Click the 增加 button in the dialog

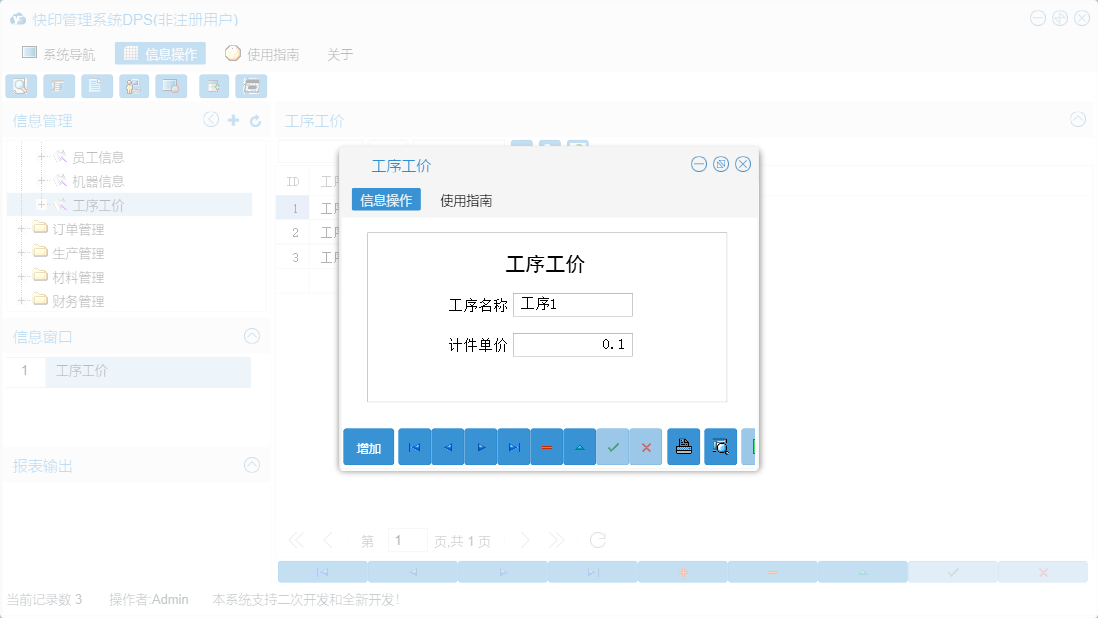(x=369, y=447)
